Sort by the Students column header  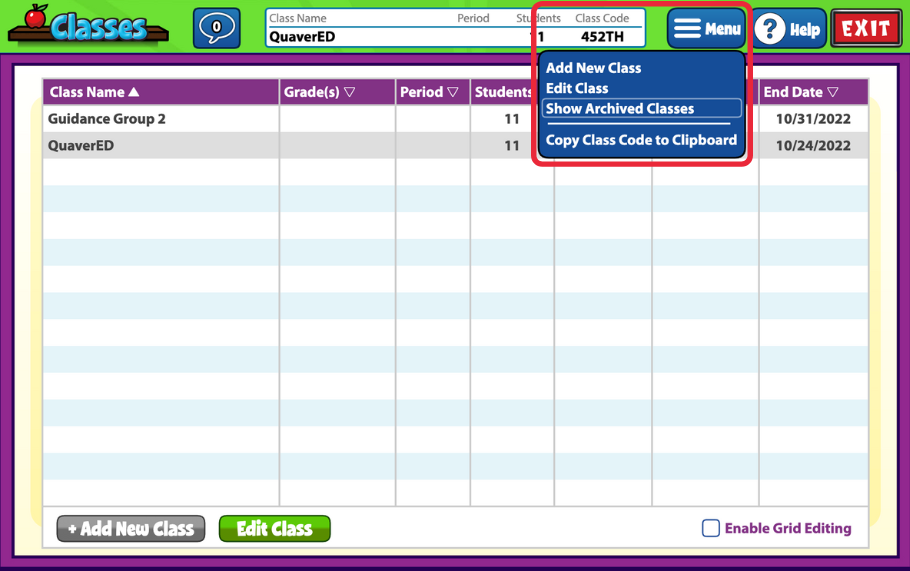(503, 92)
